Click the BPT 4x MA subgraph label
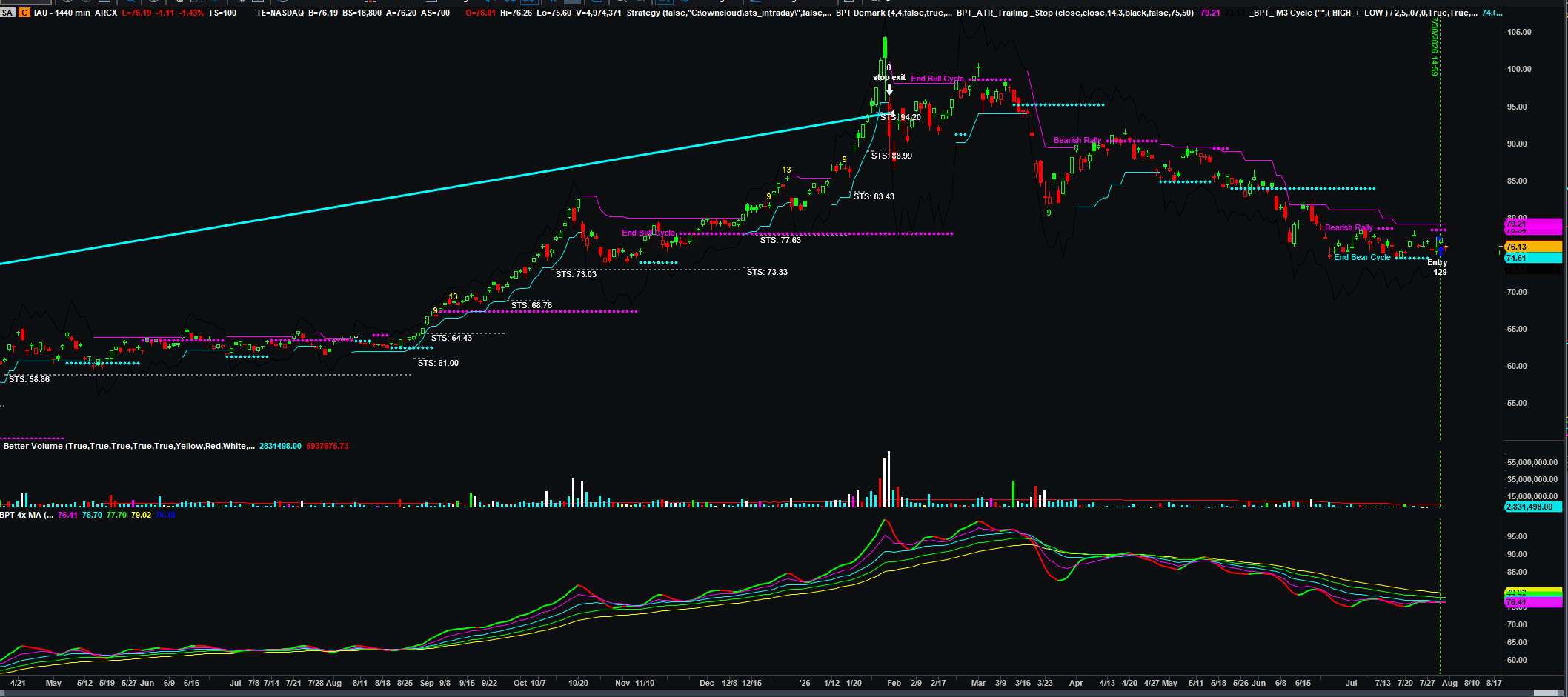The width and height of the screenshot is (1568, 697). (27, 515)
